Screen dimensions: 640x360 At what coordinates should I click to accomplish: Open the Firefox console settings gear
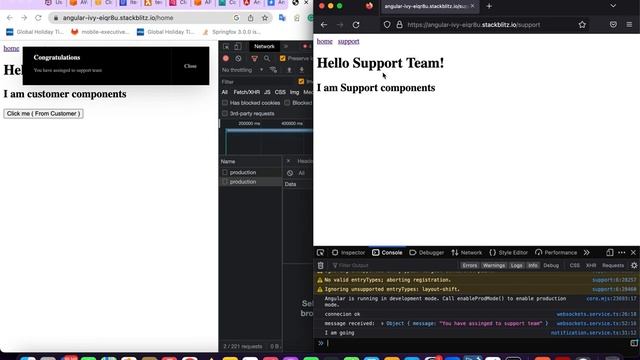[634, 265]
